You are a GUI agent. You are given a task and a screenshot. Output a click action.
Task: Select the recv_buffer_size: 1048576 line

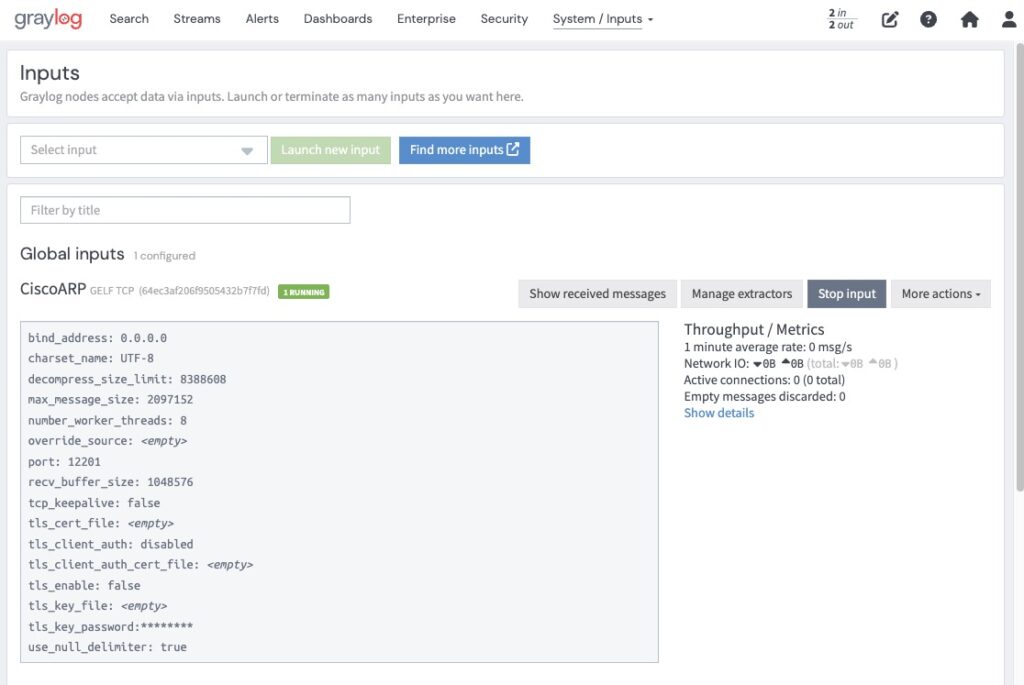pyautogui.click(x=110, y=482)
